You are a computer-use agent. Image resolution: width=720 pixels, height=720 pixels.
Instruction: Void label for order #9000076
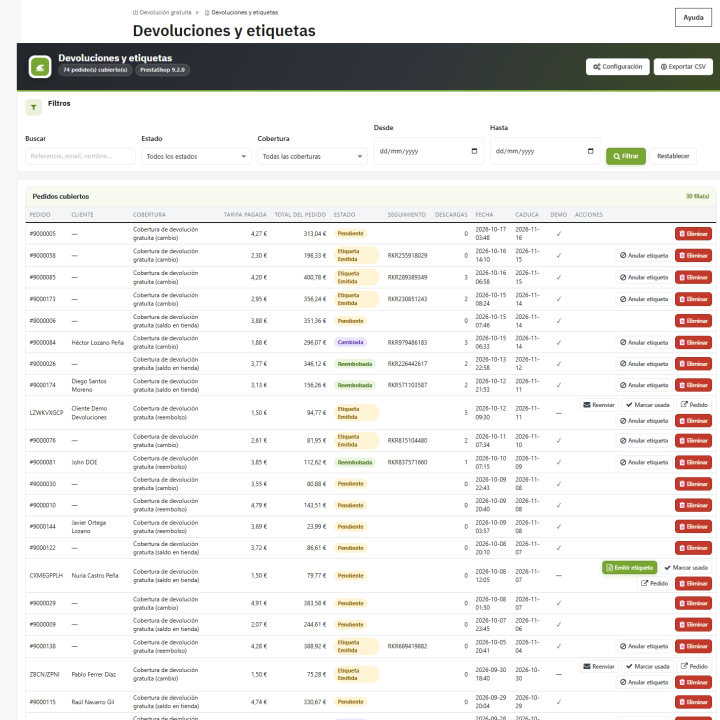click(x=644, y=440)
